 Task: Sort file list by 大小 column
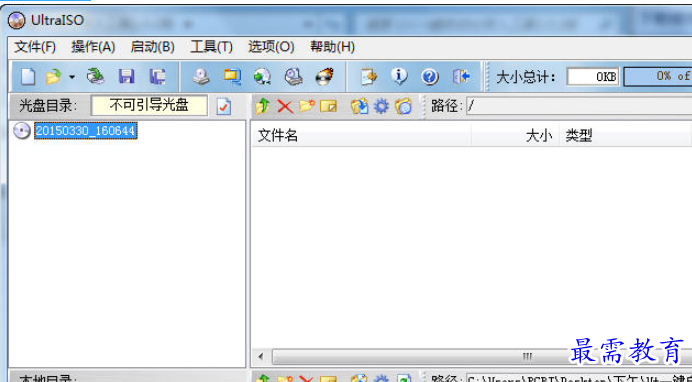point(515,136)
